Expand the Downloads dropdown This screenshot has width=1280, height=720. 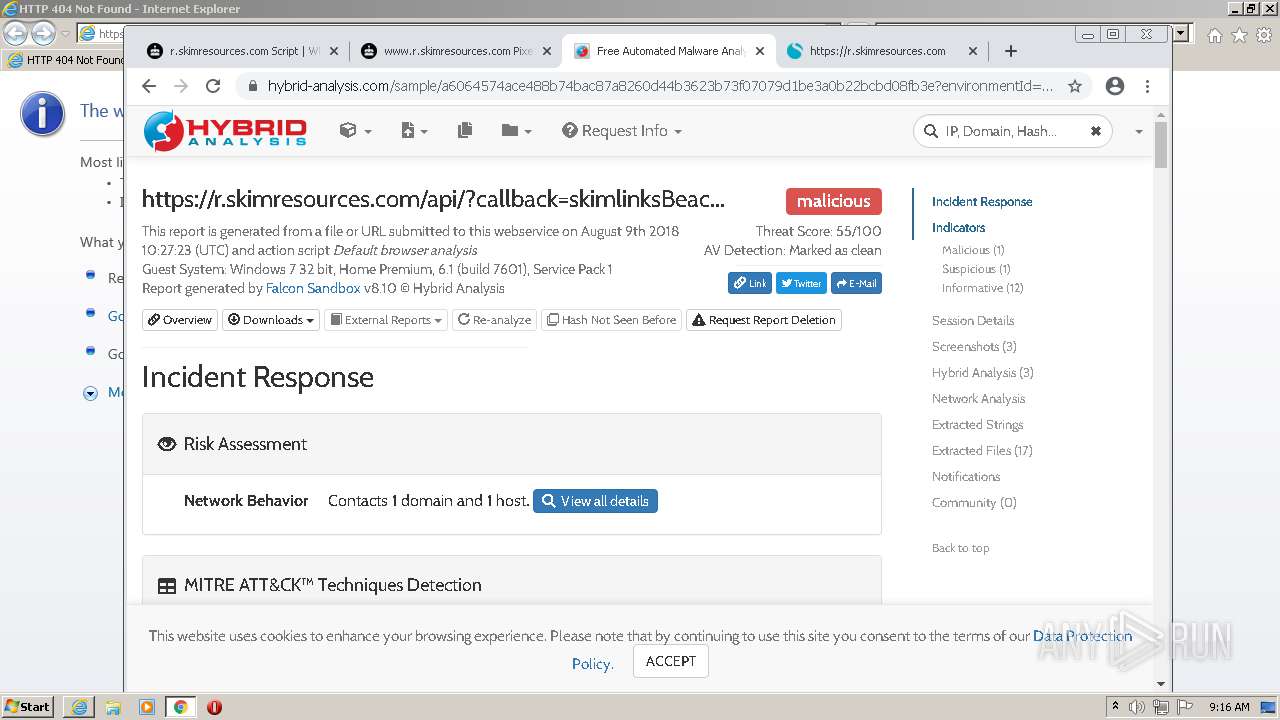click(270, 320)
